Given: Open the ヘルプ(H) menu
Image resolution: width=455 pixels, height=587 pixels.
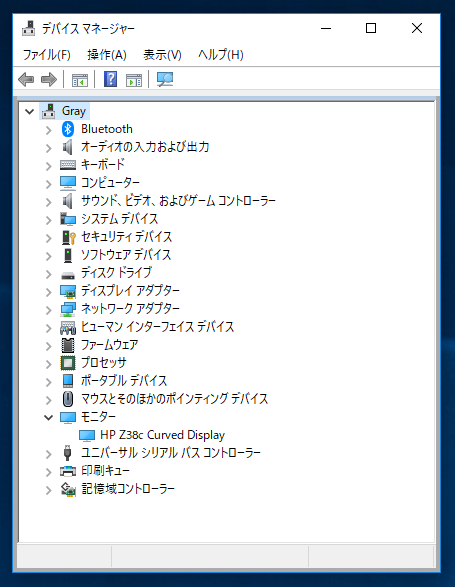Looking at the screenshot, I should pos(221,55).
